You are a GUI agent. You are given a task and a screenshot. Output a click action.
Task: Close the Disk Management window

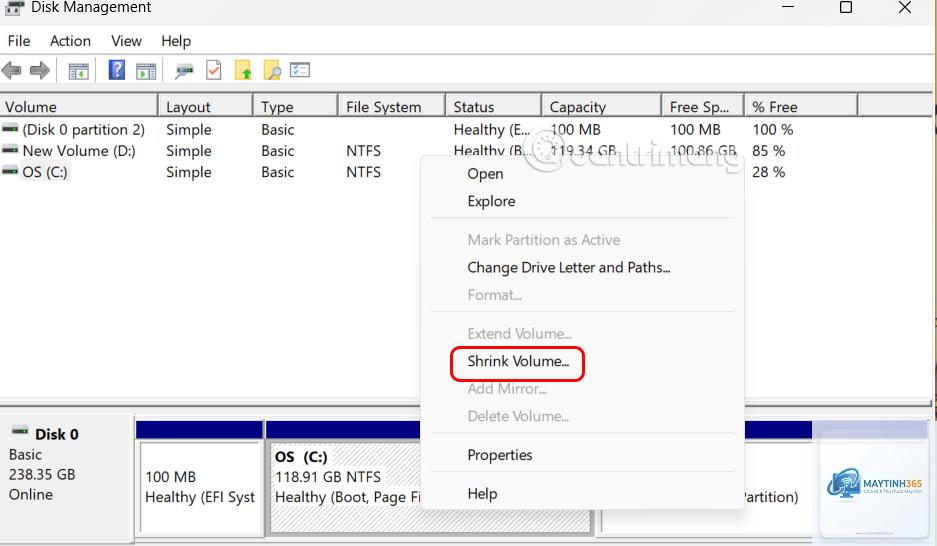click(x=905, y=7)
